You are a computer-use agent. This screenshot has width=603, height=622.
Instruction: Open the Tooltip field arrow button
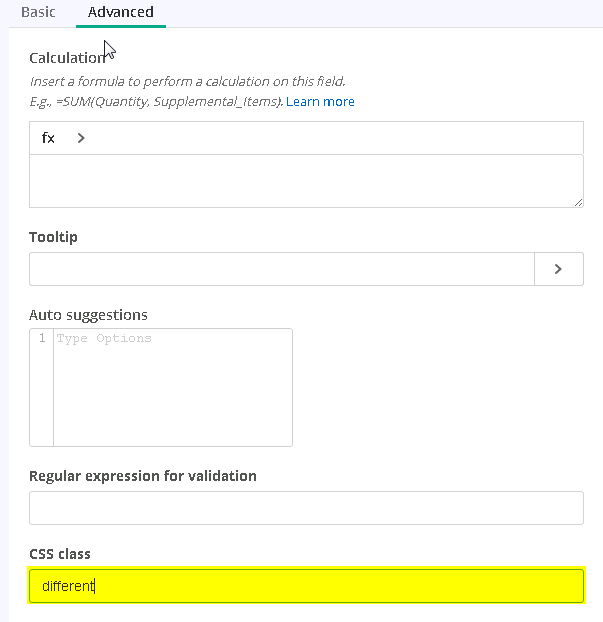point(559,269)
